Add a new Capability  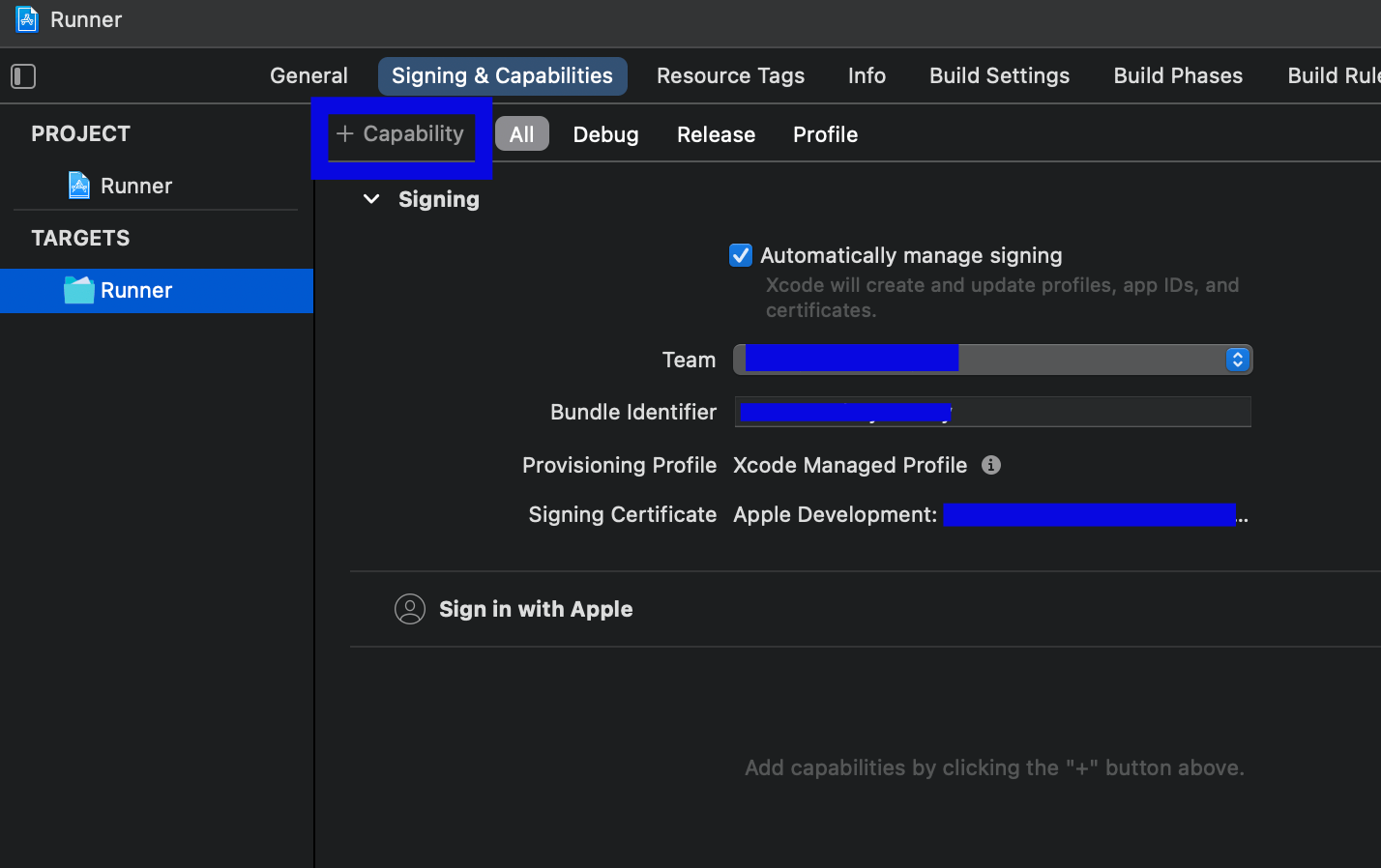click(401, 134)
